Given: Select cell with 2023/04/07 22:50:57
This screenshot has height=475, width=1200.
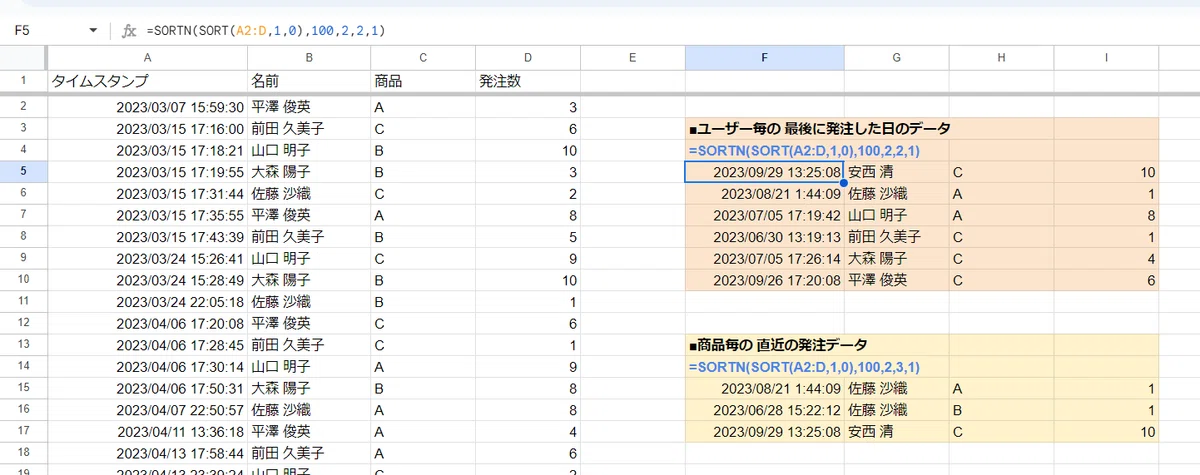Looking at the screenshot, I should (x=147, y=409).
